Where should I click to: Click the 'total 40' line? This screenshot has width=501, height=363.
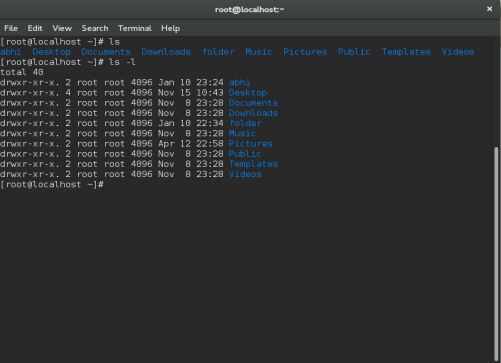tap(22, 72)
